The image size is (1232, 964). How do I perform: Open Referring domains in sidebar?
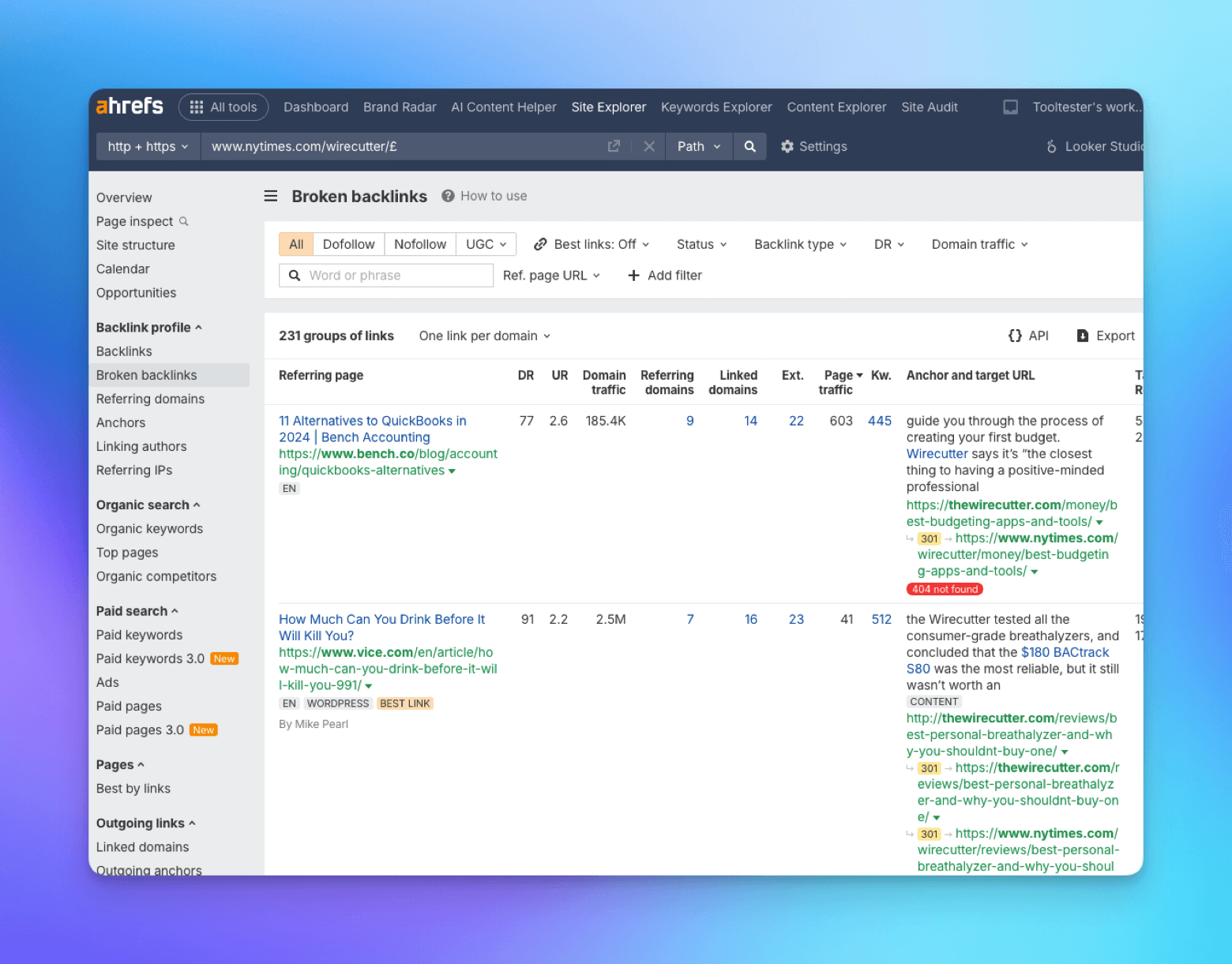tap(150, 399)
